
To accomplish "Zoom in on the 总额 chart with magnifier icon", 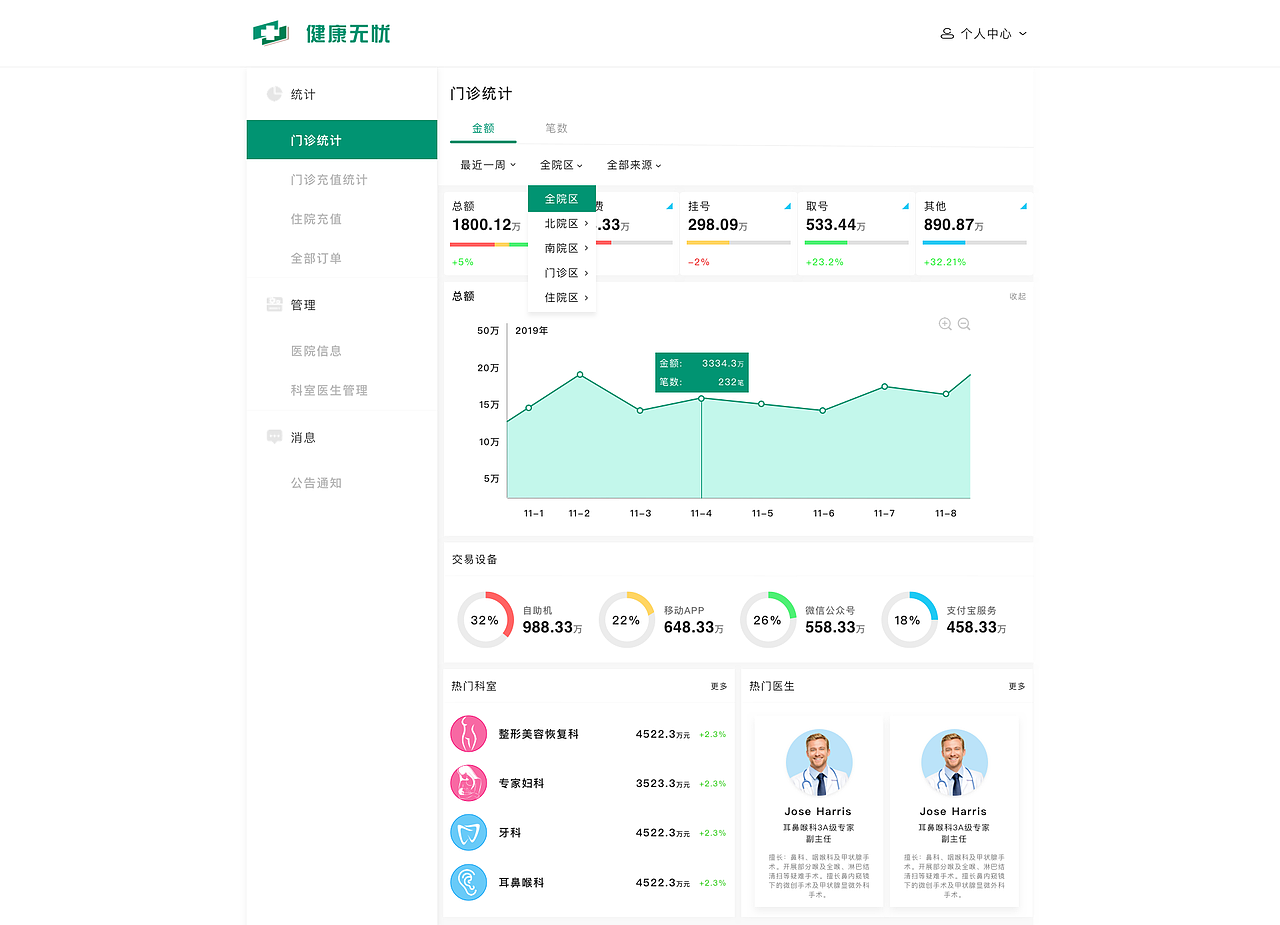I will pyautogui.click(x=943, y=324).
